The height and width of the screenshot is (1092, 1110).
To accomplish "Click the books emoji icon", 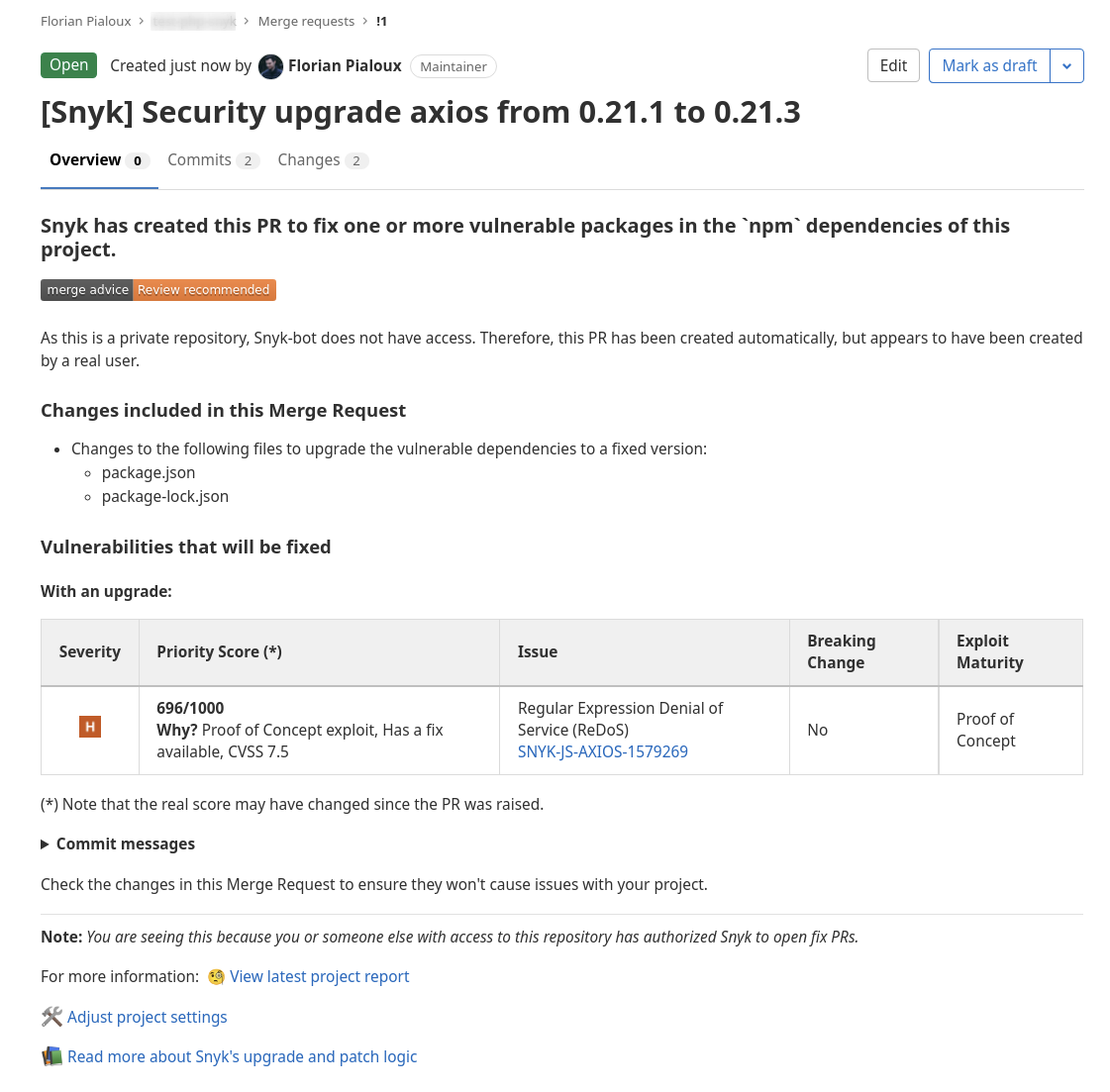I will (x=51, y=1055).
